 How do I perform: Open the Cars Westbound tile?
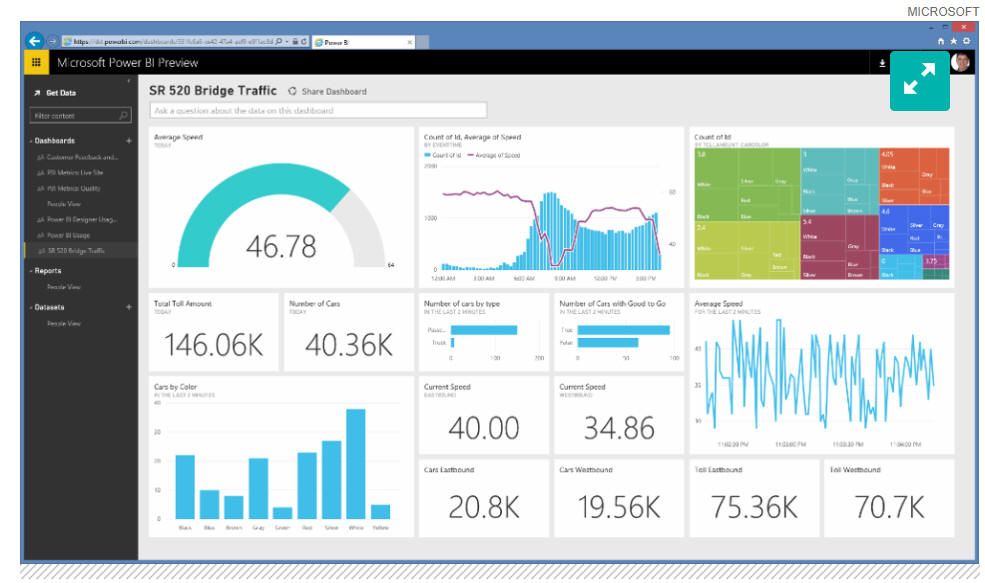click(x=619, y=498)
